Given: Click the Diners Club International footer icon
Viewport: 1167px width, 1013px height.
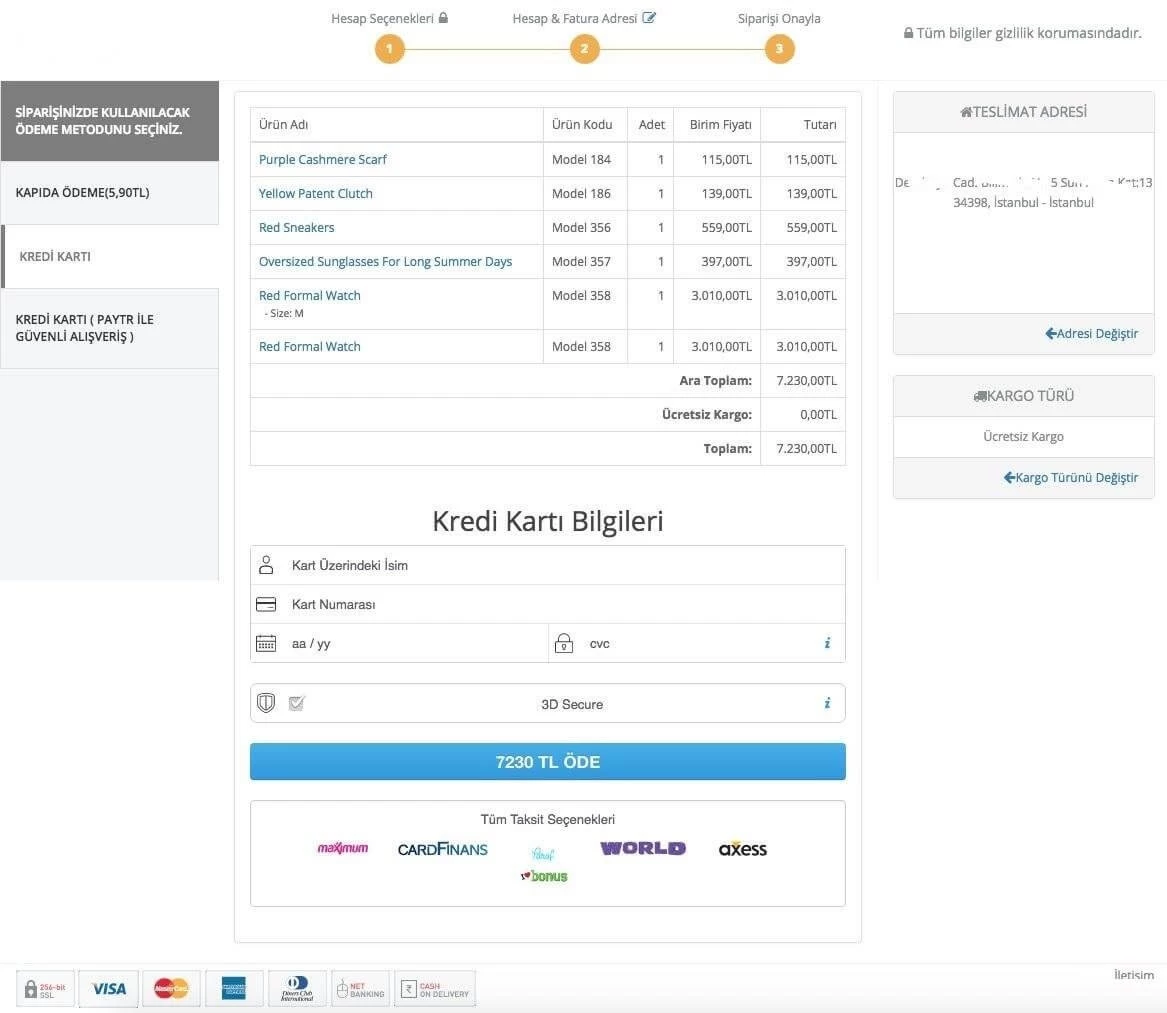Looking at the screenshot, I should pyautogui.click(x=296, y=988).
